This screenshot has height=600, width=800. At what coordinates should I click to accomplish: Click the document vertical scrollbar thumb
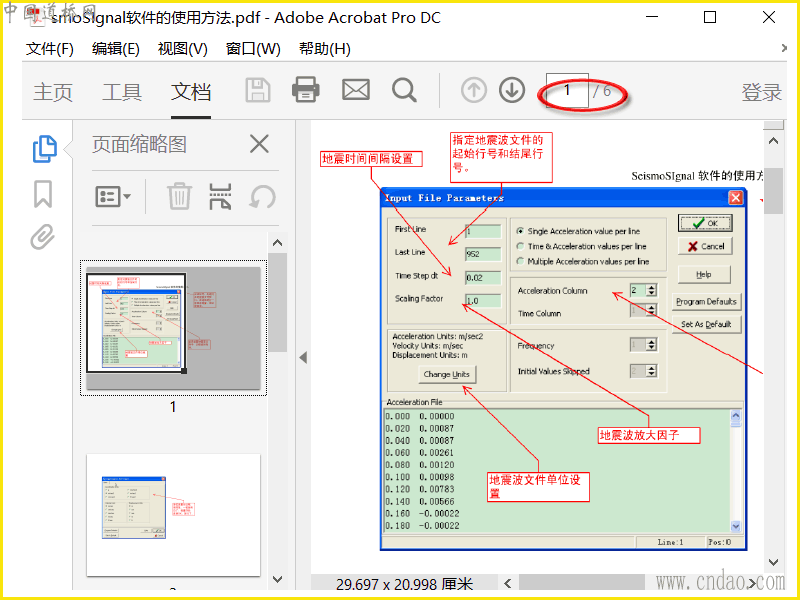coord(773,191)
